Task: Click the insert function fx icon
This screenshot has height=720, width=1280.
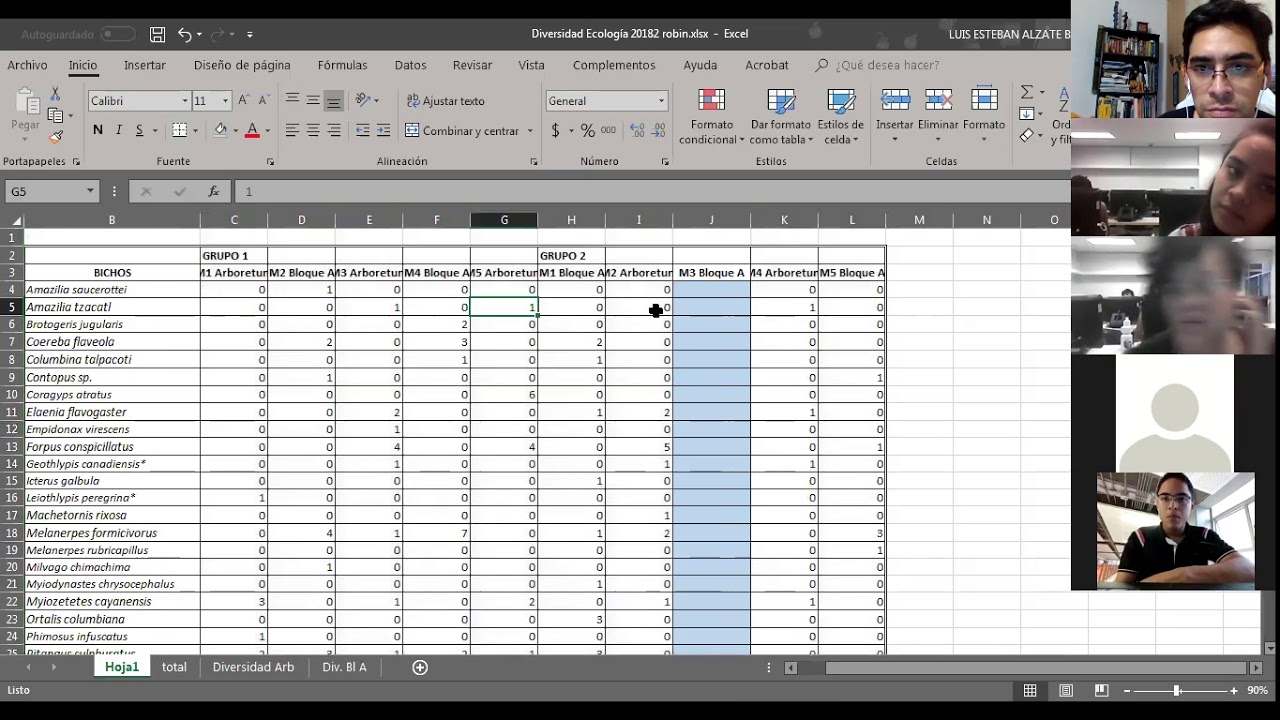Action: 213,191
